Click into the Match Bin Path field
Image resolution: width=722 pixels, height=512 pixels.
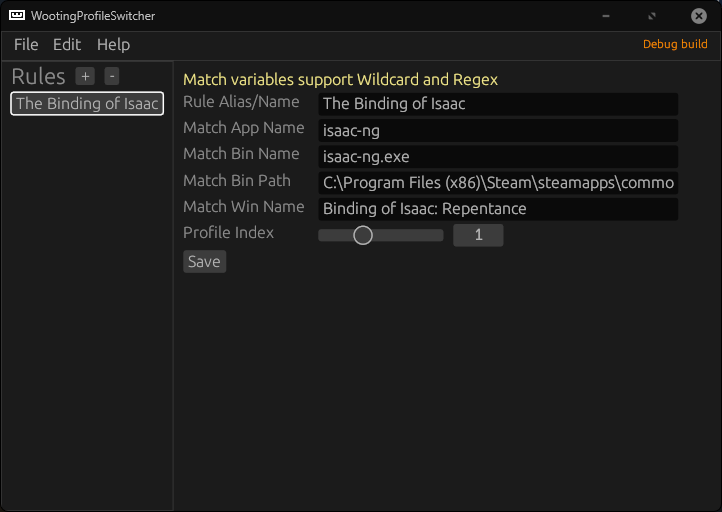[x=498, y=183]
